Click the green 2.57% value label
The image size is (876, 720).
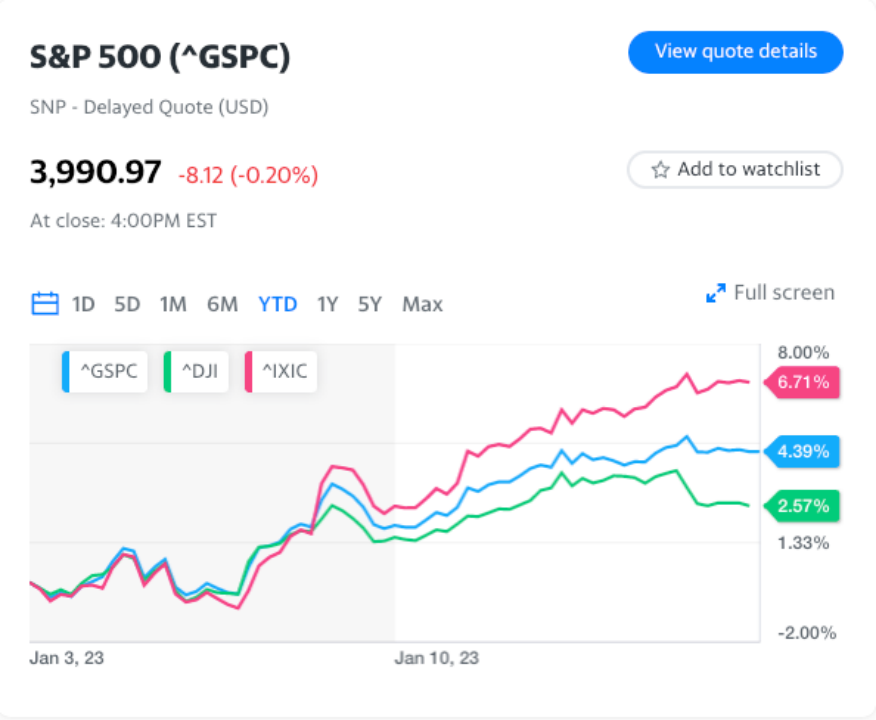coord(802,506)
